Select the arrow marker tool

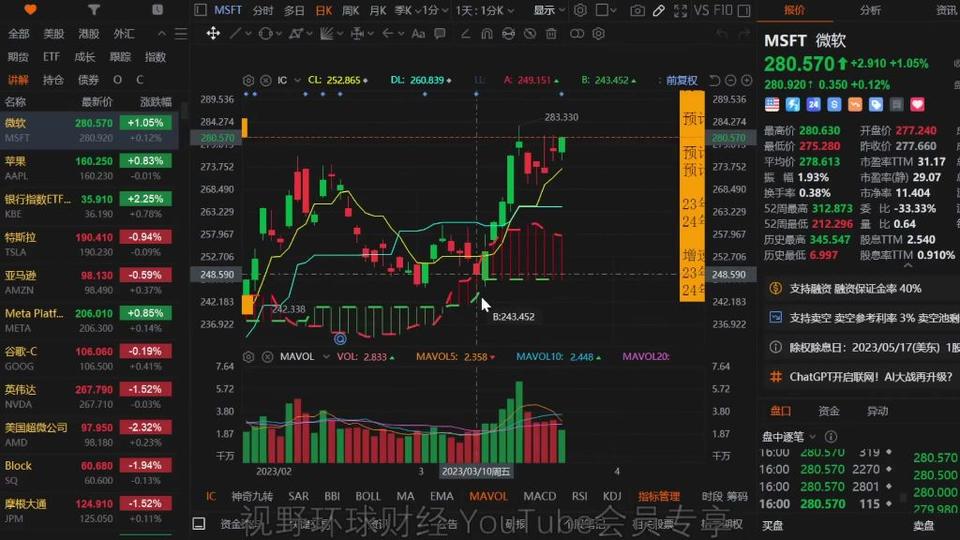coord(388,34)
